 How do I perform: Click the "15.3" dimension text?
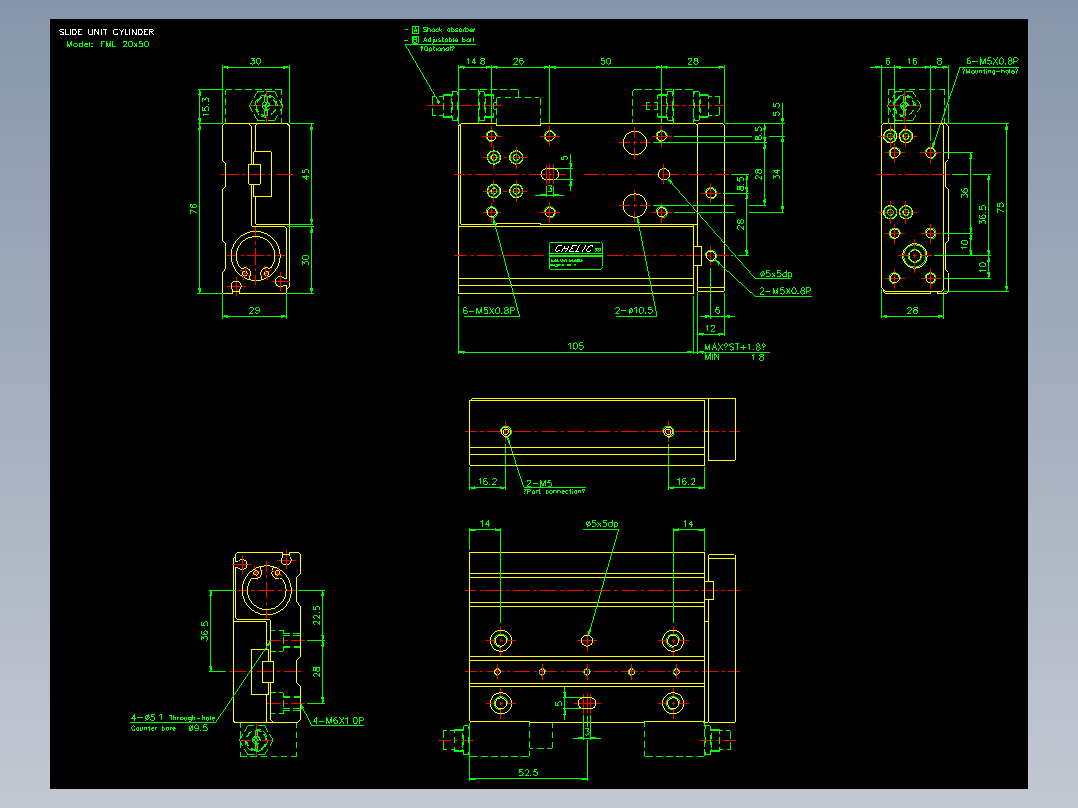tap(206, 106)
